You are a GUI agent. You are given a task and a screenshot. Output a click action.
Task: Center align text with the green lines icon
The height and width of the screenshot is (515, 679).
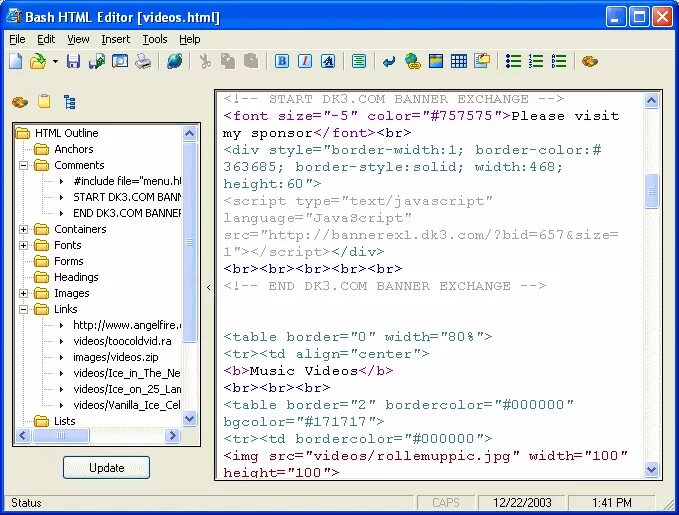(x=359, y=62)
